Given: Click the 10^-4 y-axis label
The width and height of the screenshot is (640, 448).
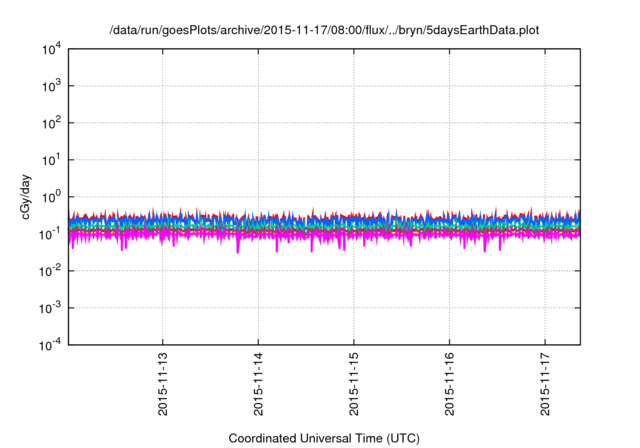Looking at the screenshot, I should coord(50,346).
